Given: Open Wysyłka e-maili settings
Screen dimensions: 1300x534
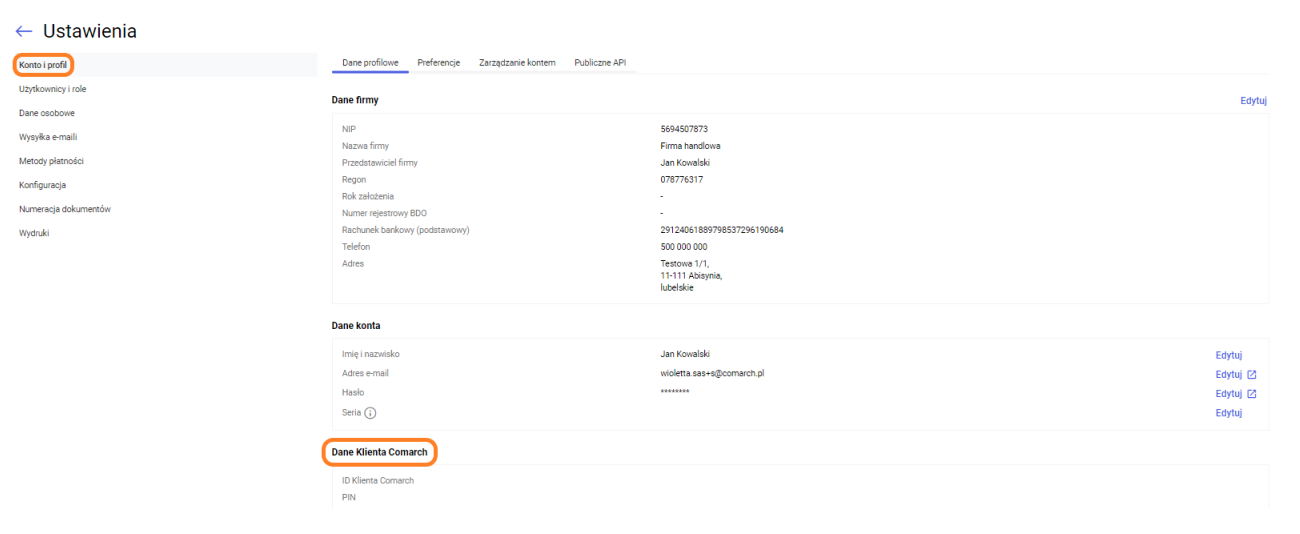Looking at the screenshot, I should [x=48, y=137].
